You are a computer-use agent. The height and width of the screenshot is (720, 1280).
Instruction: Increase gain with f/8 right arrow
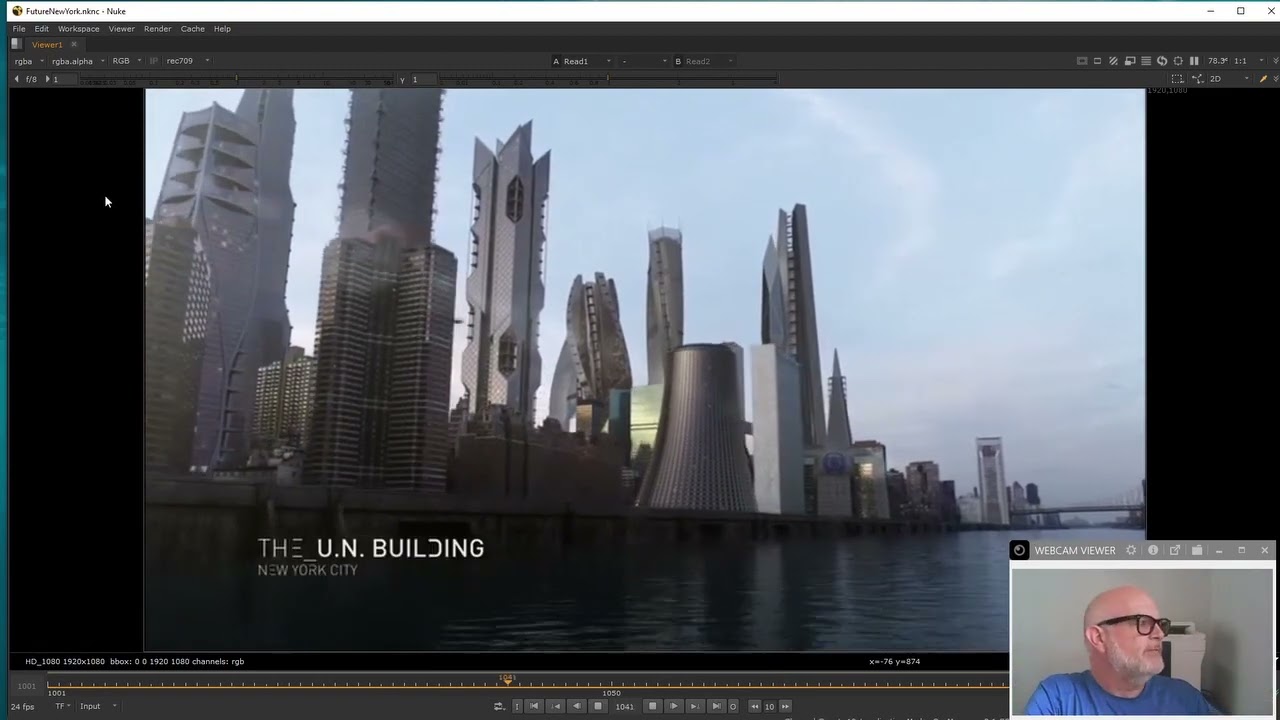[47, 79]
